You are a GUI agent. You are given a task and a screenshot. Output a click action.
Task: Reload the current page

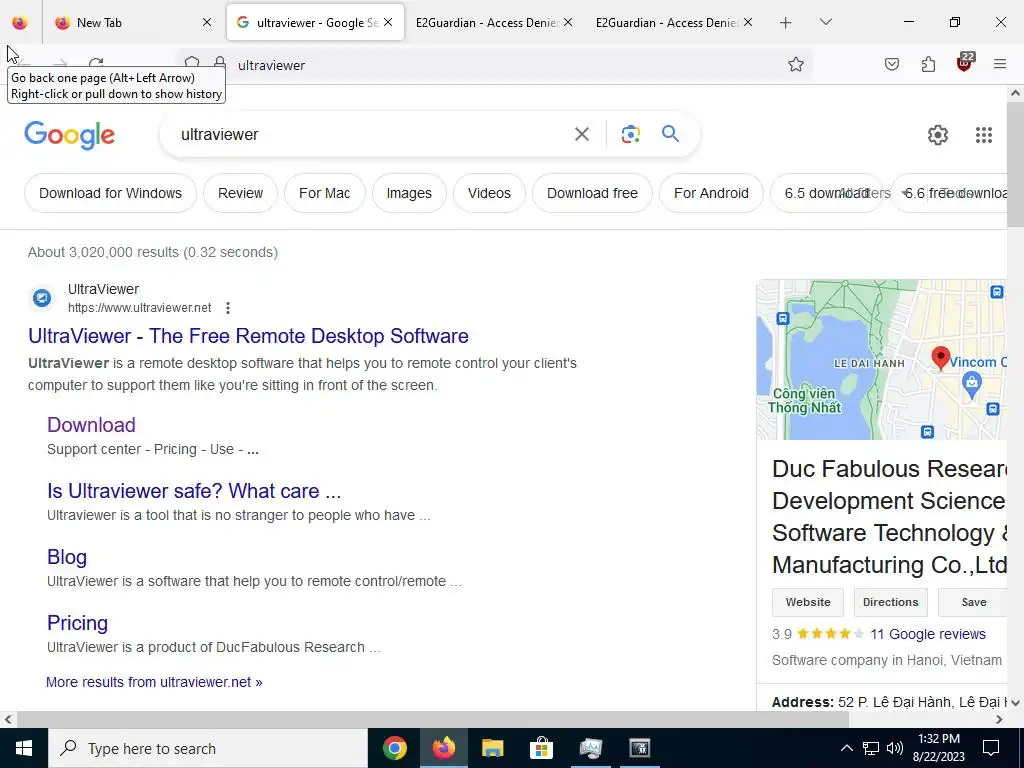pos(96,63)
